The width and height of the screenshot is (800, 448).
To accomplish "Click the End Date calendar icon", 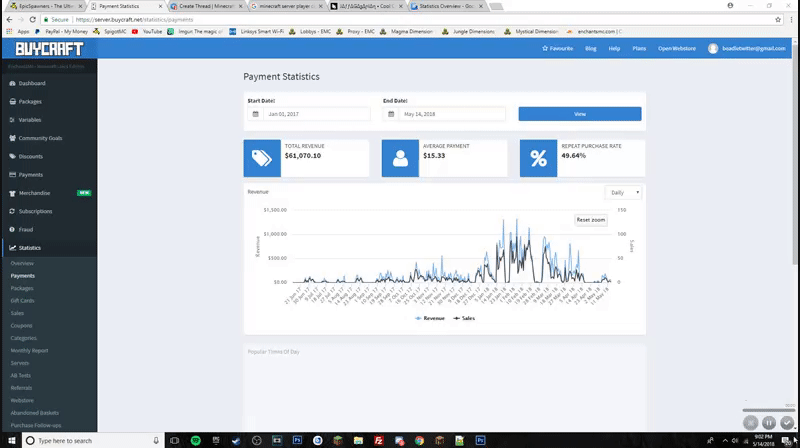I will point(391,114).
